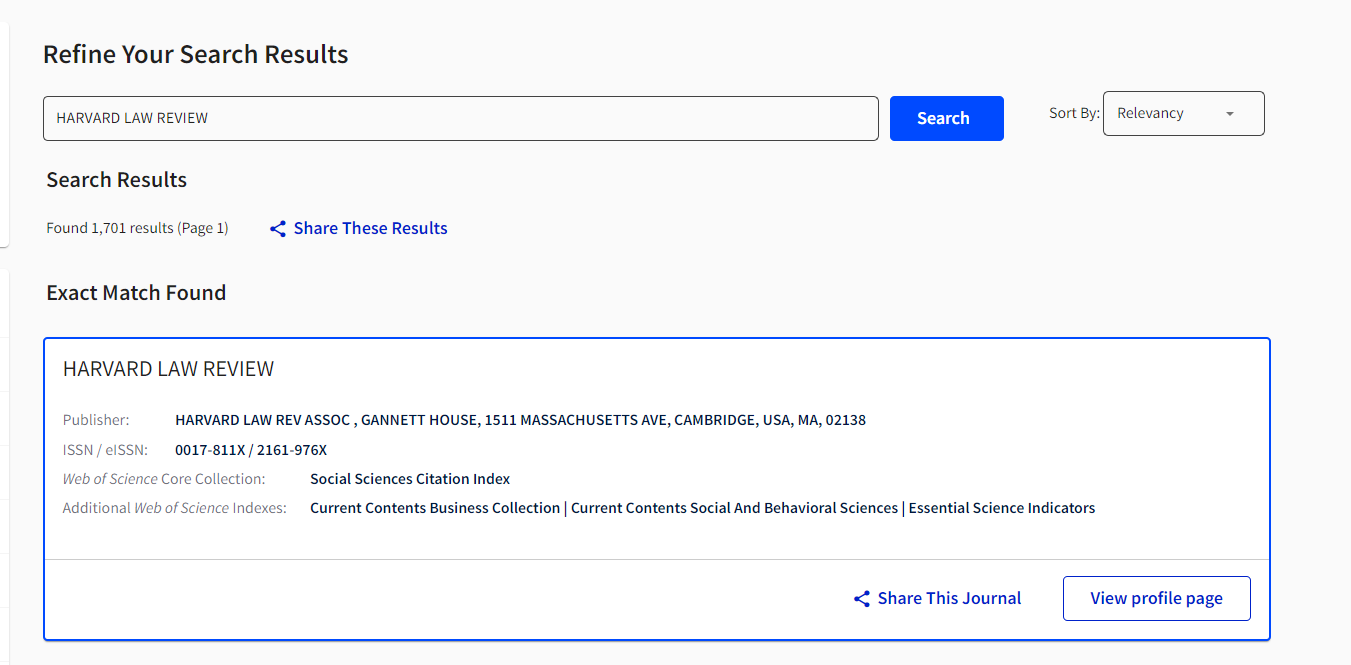
Task: Open the Sort By Relevancy dropdown
Action: pos(1183,114)
